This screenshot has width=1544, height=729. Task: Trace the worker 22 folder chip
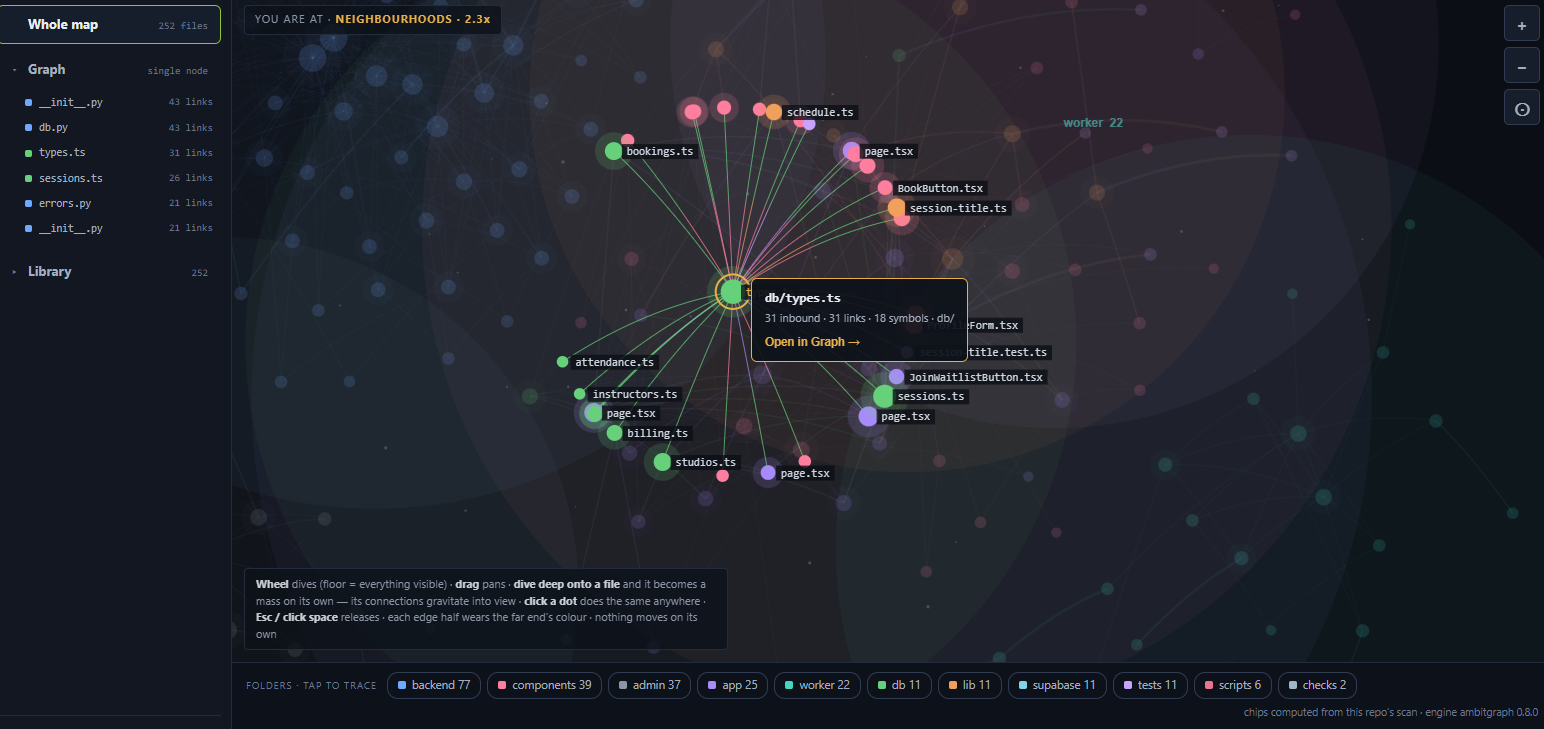click(817, 685)
